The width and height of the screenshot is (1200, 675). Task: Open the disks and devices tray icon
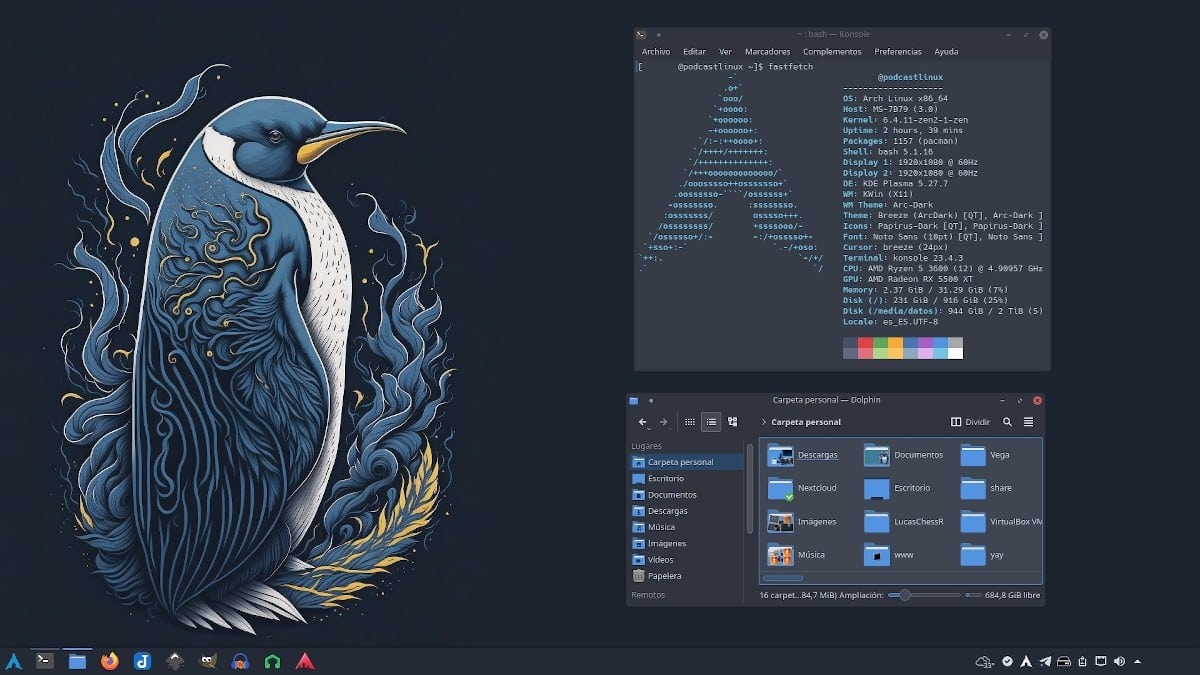[1064, 661]
